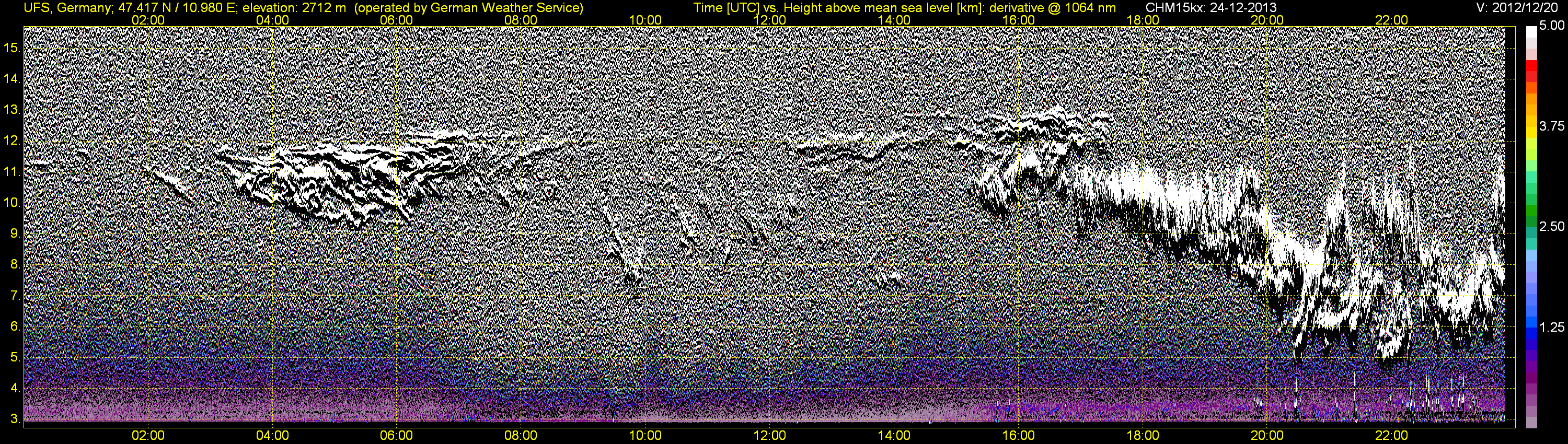The width and height of the screenshot is (1568, 444).
Task: Click the 20:00 label on the bottom time axis
Action: pyautogui.click(x=1267, y=436)
